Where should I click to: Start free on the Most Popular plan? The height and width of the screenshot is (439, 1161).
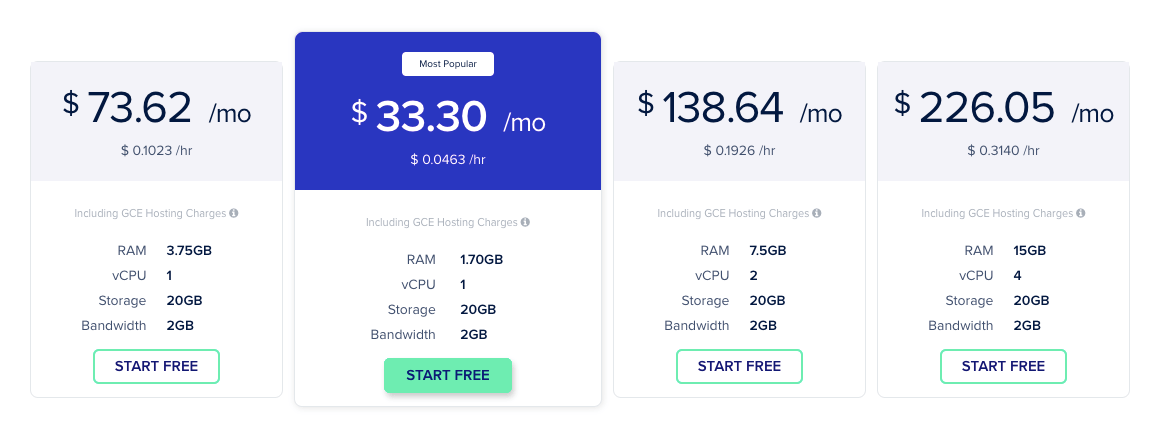pyautogui.click(x=448, y=375)
